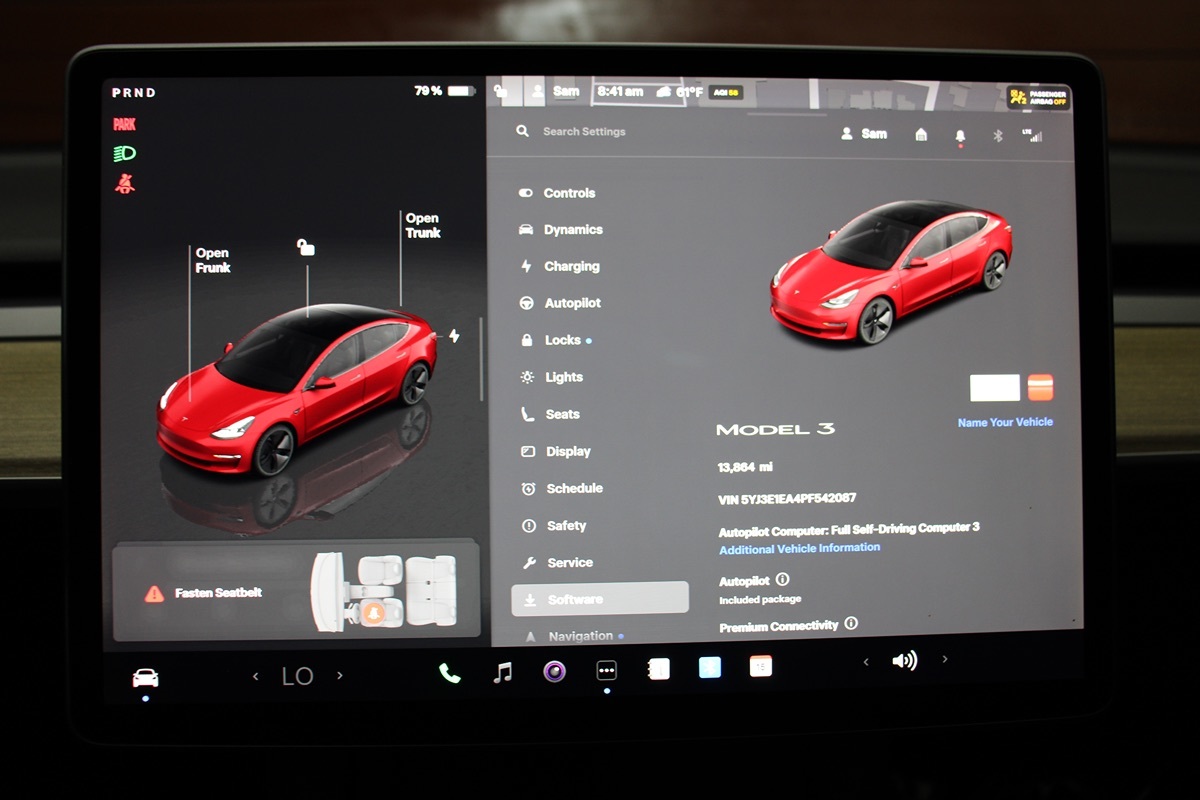1200x800 pixels.
Task: Open the music player icon
Action: tap(503, 673)
